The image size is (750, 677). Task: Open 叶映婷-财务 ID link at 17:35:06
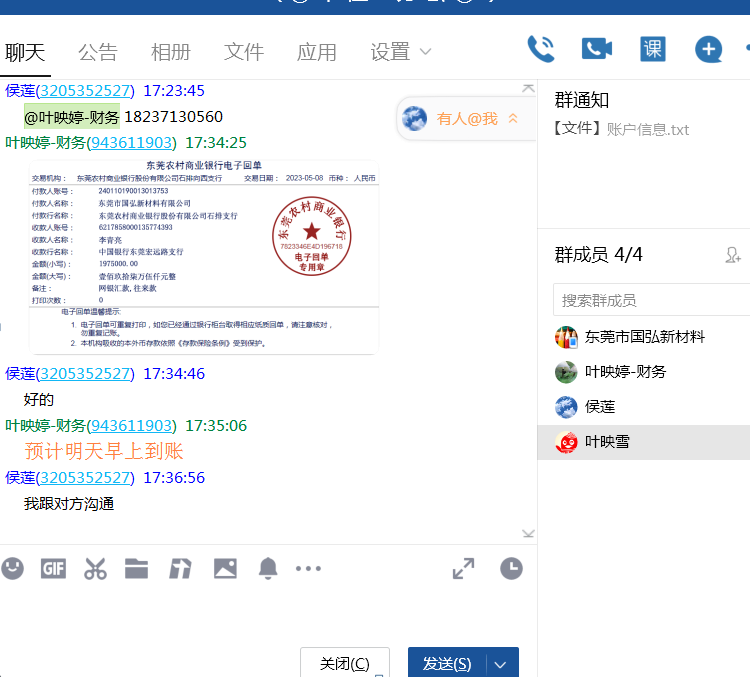click(131, 425)
